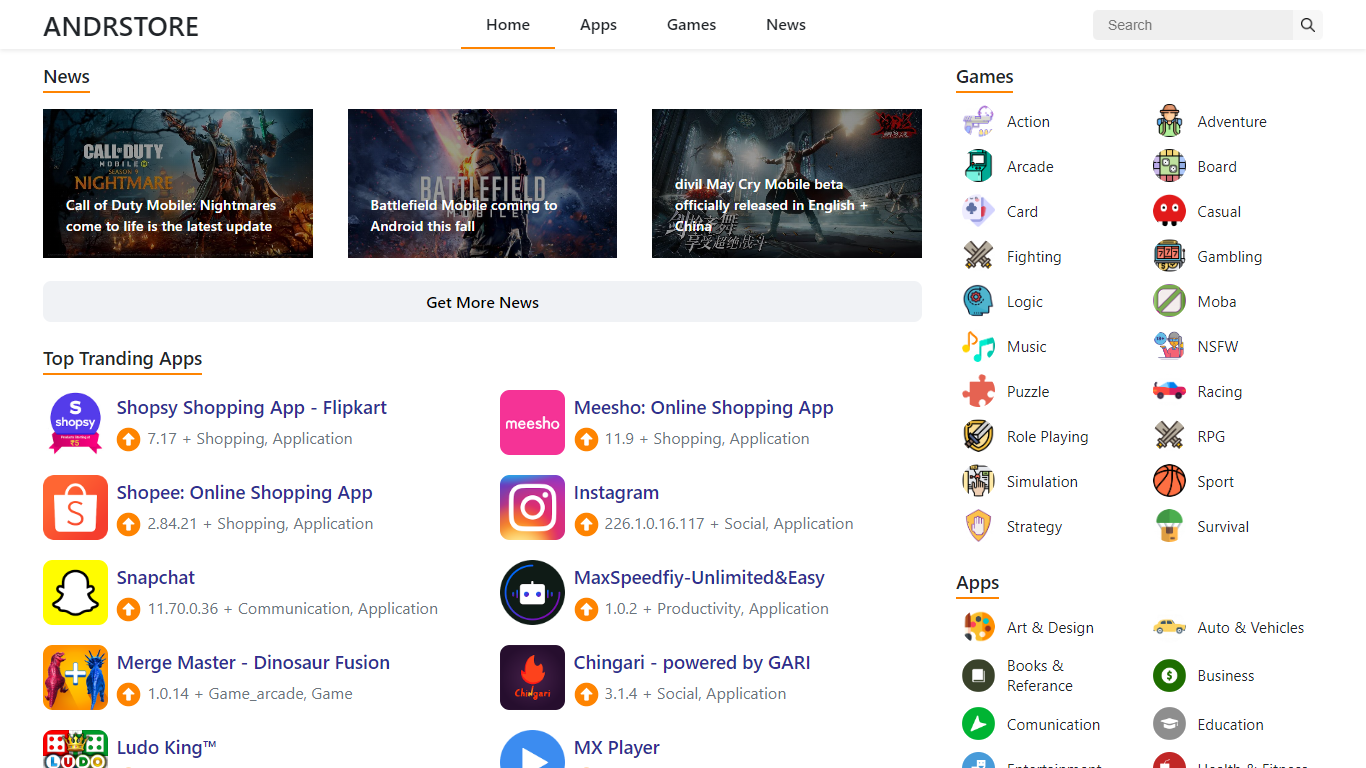Open Battlefield Mobile news thumbnail
This screenshot has height=768, width=1366.
482,183
